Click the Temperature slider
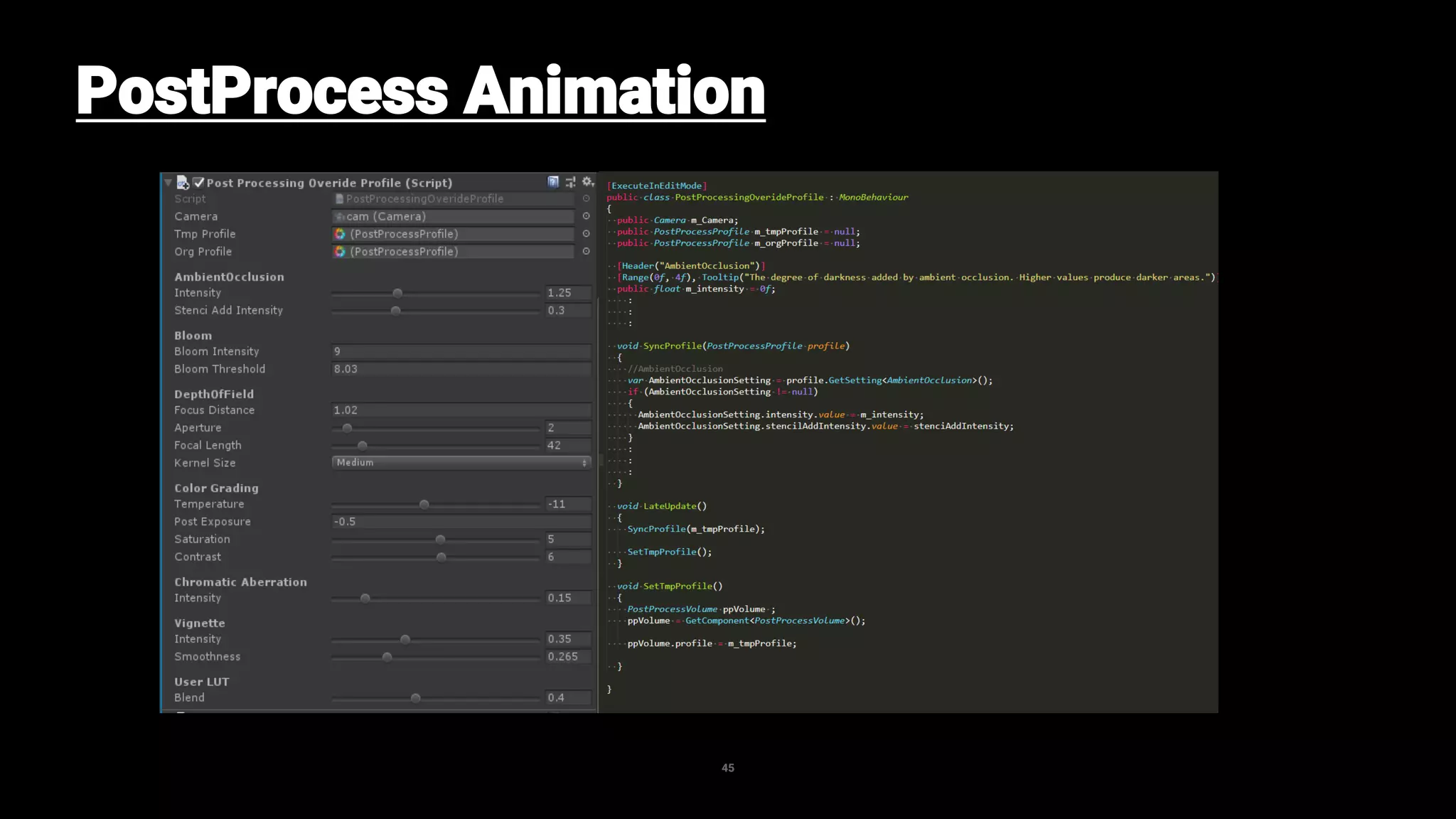 click(436, 504)
